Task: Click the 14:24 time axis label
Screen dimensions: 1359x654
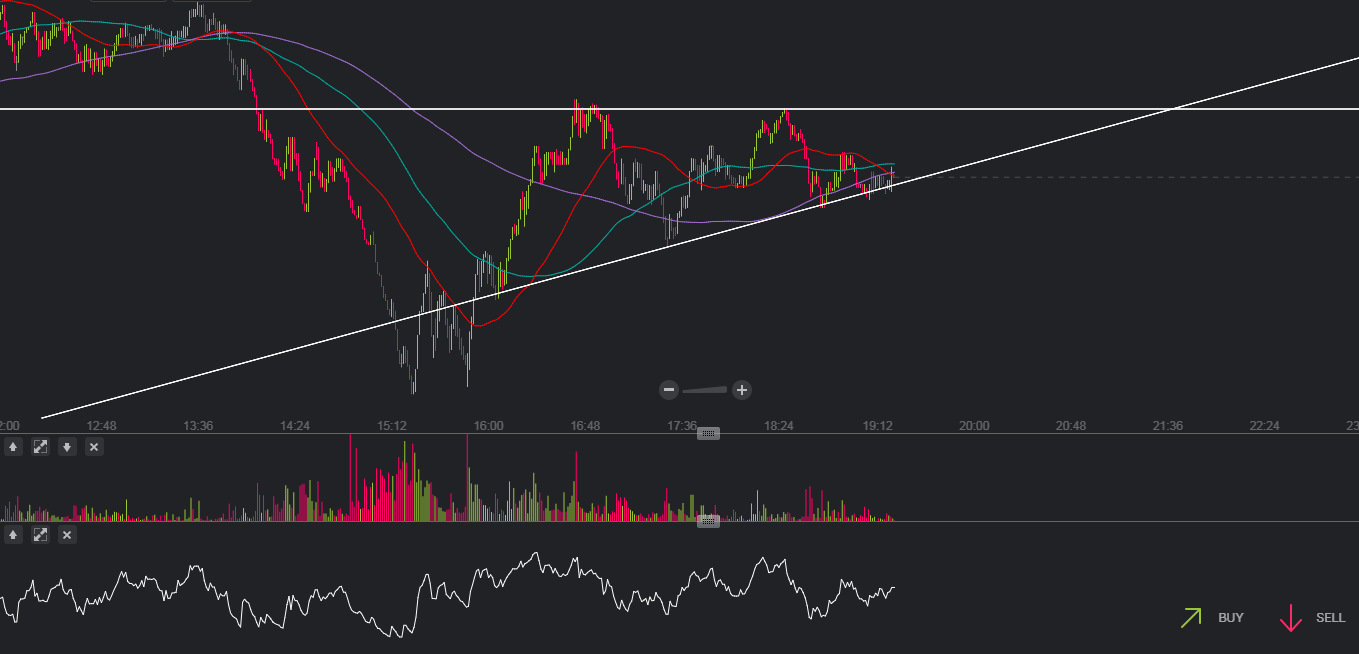Action: (295, 426)
